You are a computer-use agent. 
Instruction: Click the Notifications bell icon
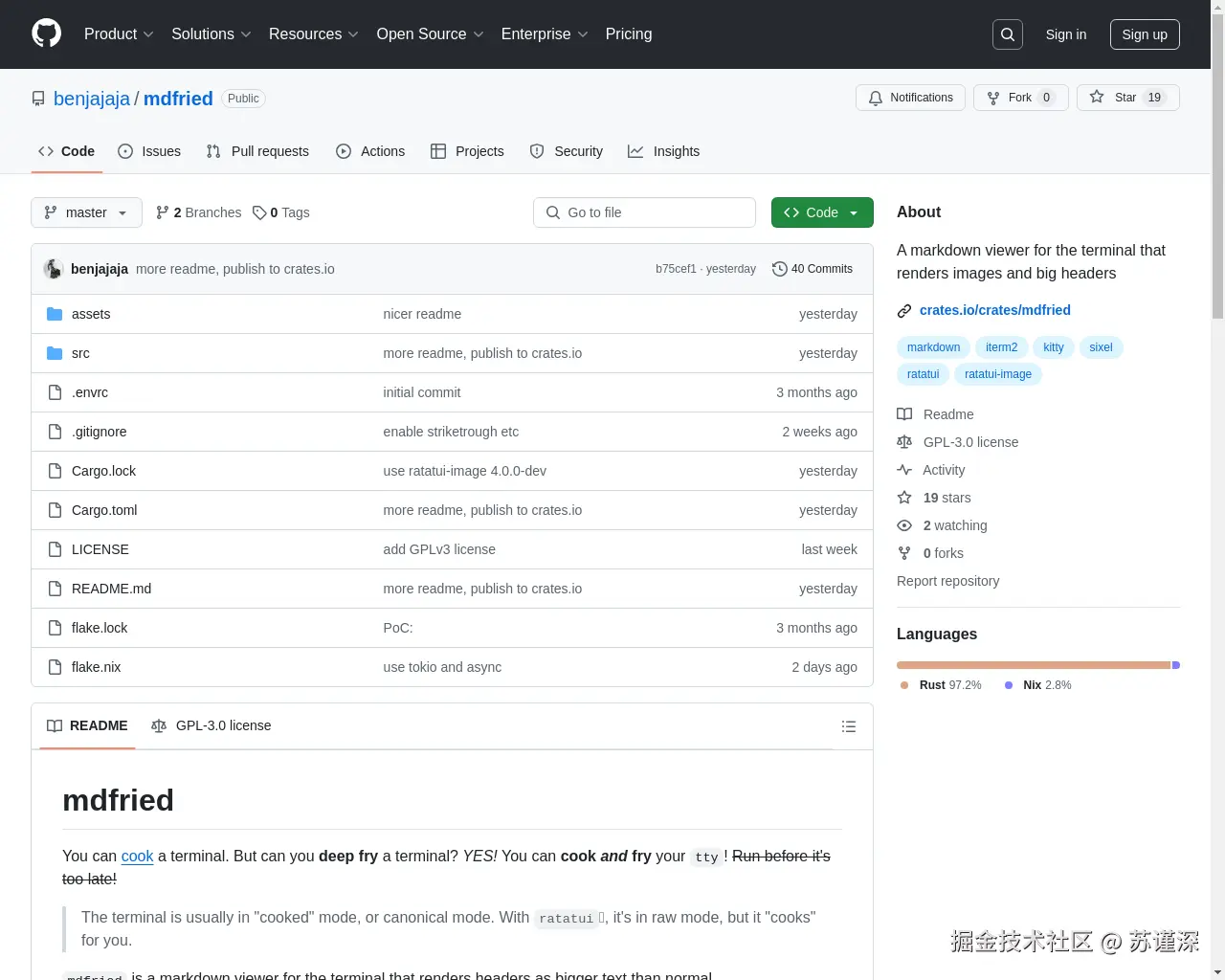click(x=875, y=97)
